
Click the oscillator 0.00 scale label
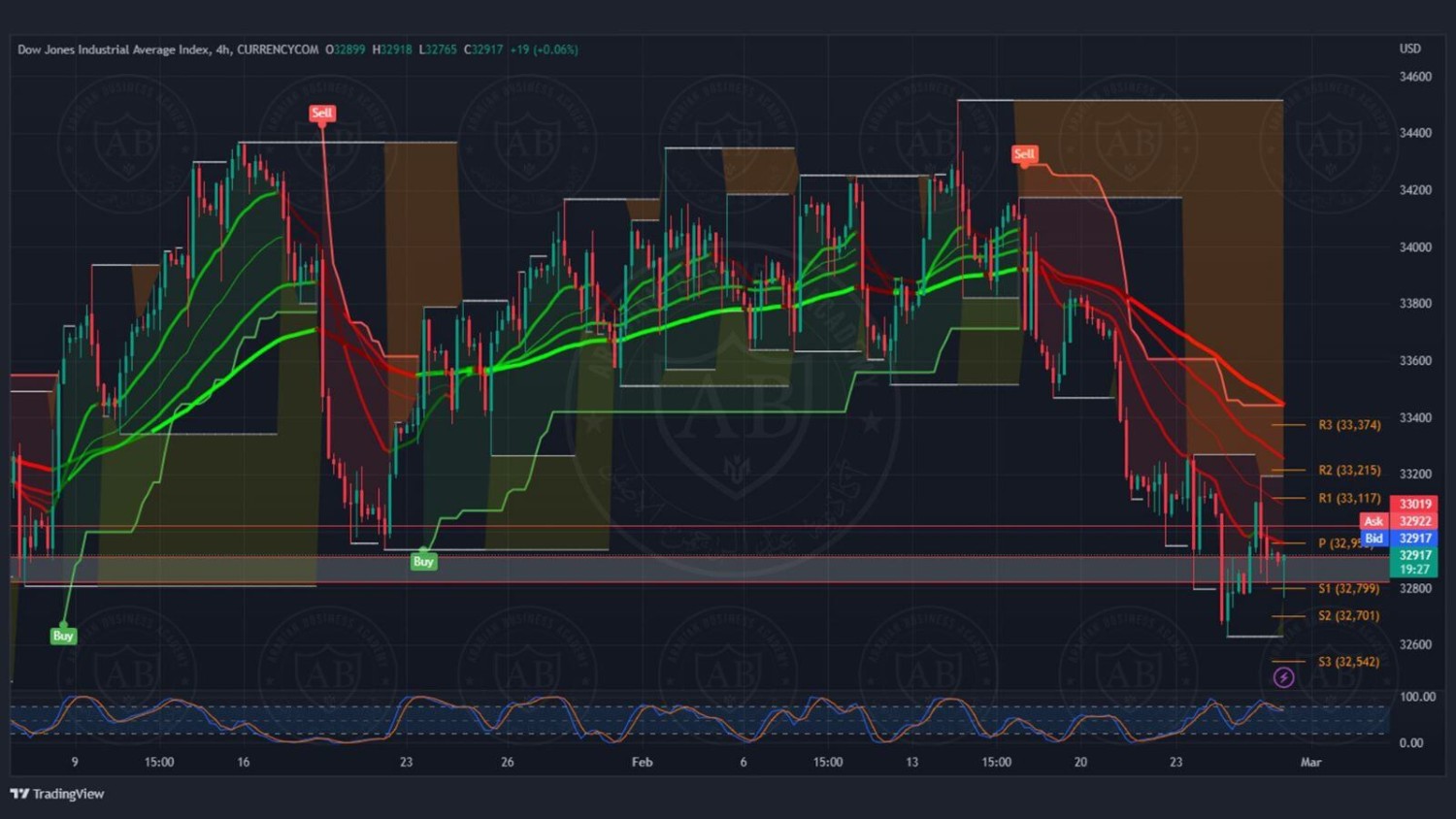(x=1411, y=743)
